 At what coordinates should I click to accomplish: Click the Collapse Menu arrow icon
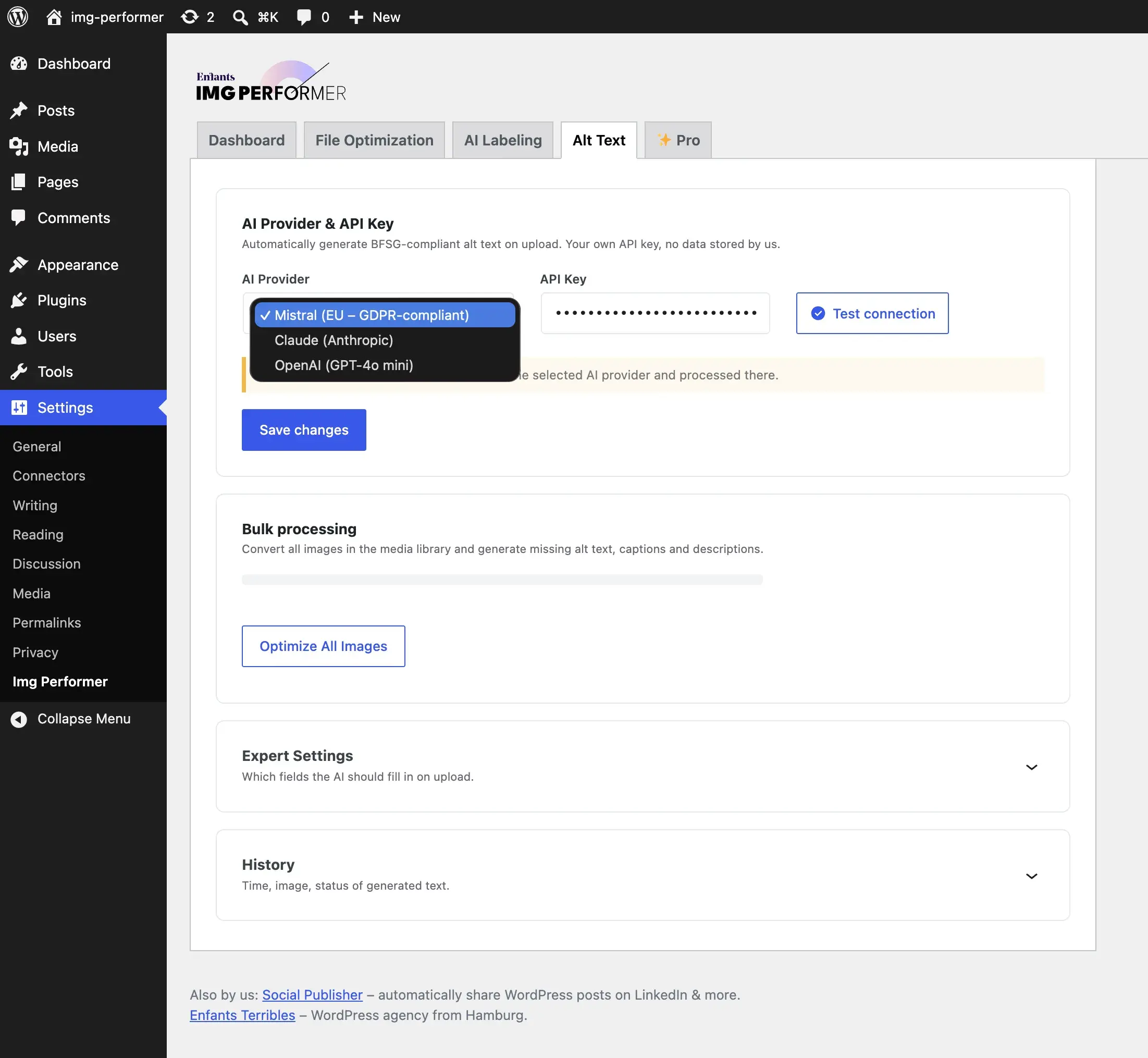(19, 719)
